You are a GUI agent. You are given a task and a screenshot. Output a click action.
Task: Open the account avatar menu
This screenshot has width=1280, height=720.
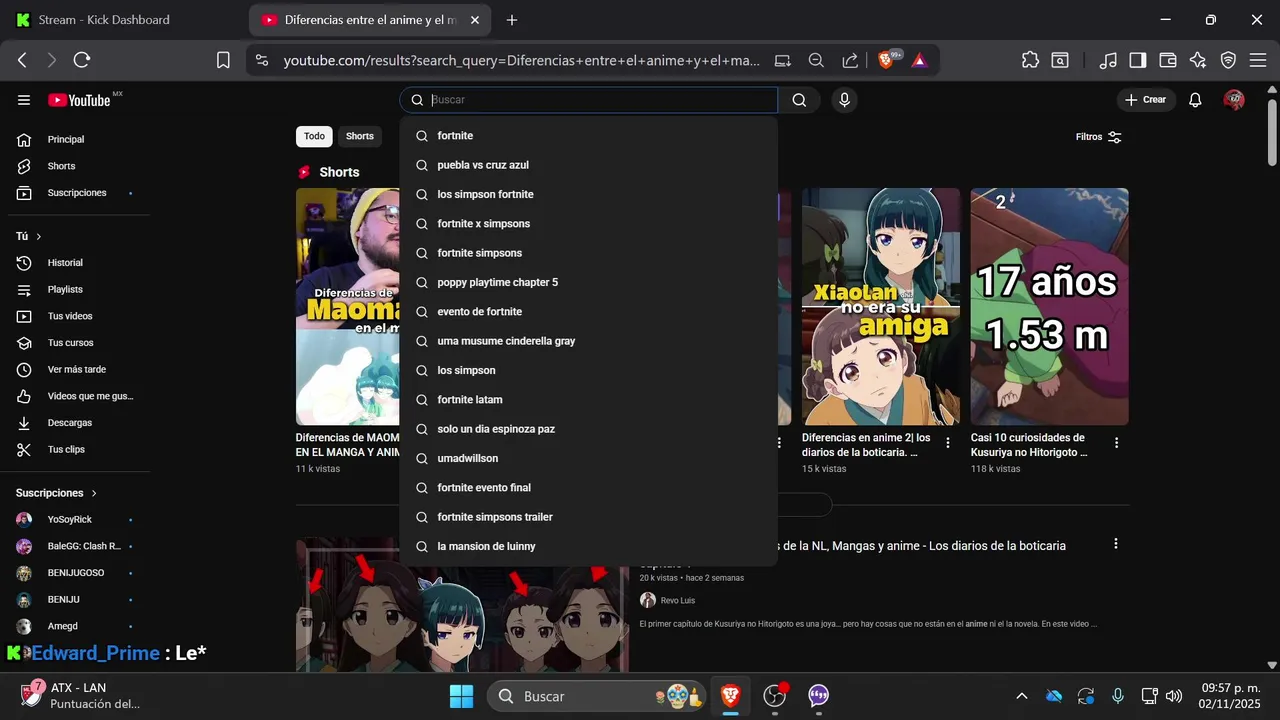pos(1235,100)
